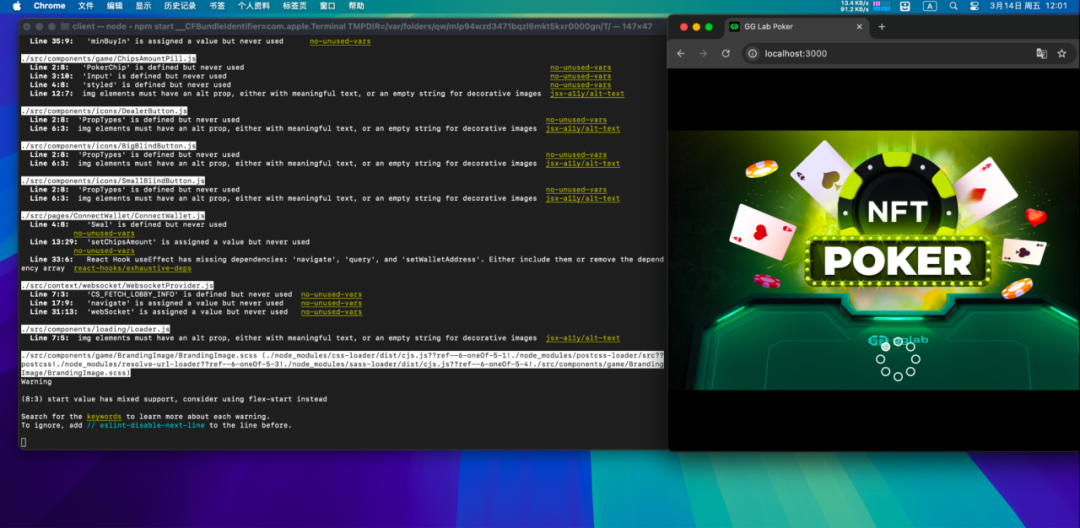Go back in Chrome's navigation
The width and height of the screenshot is (1080, 528).
coord(681,54)
